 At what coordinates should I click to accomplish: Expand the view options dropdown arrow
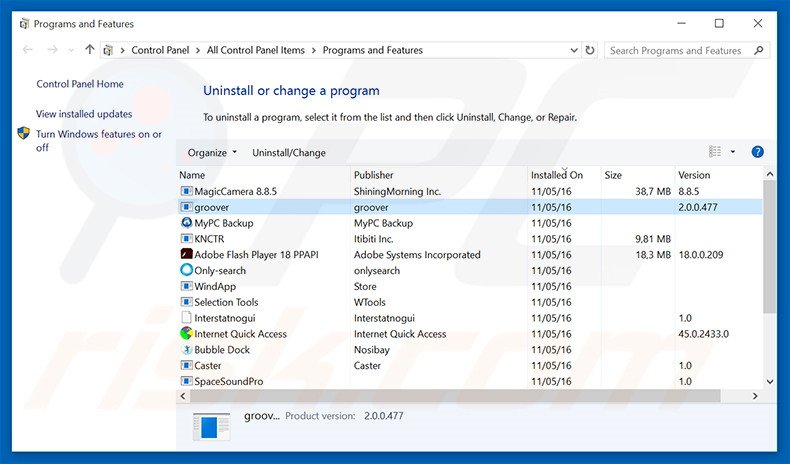tap(733, 152)
